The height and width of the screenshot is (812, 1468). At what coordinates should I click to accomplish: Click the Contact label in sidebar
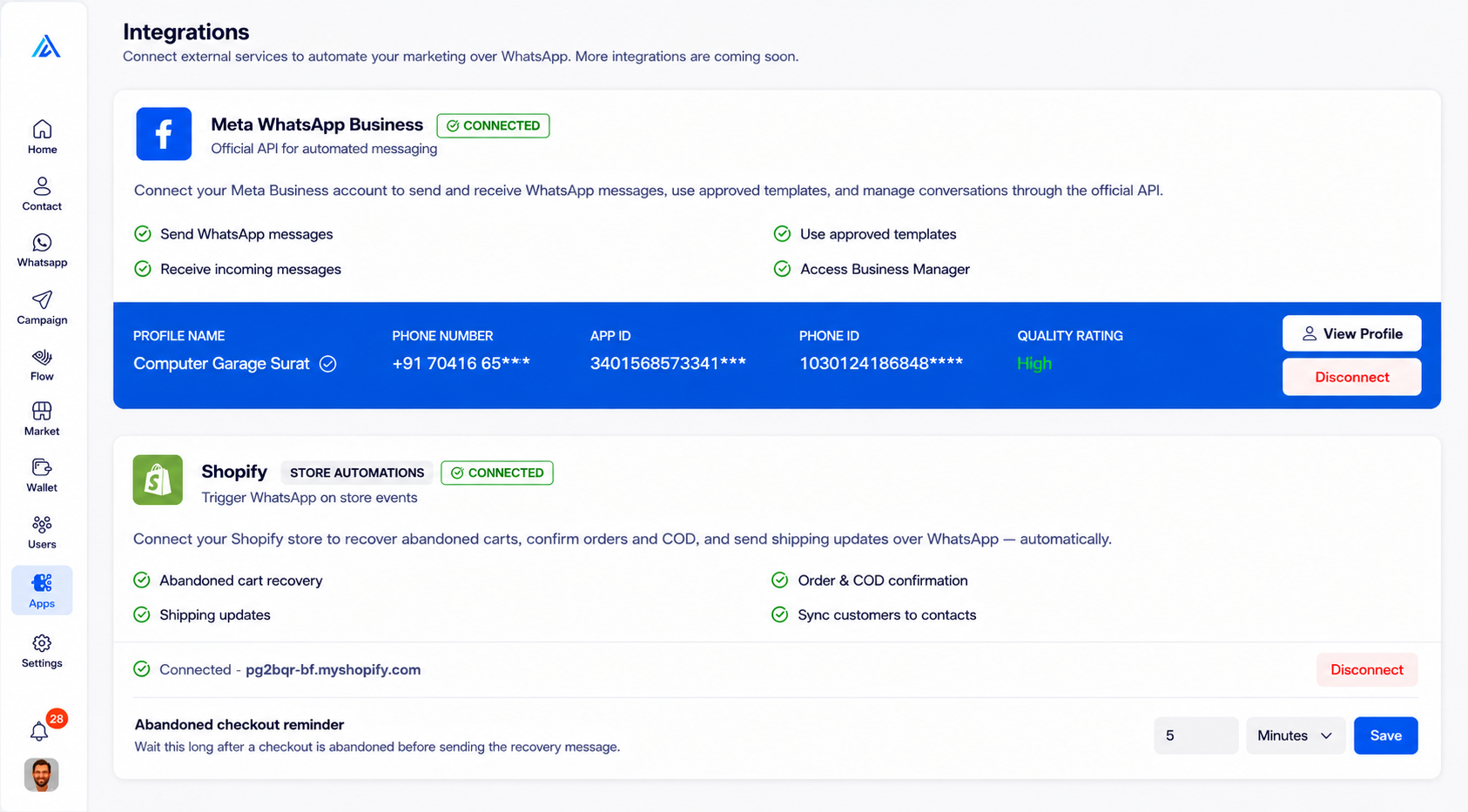pos(42,206)
